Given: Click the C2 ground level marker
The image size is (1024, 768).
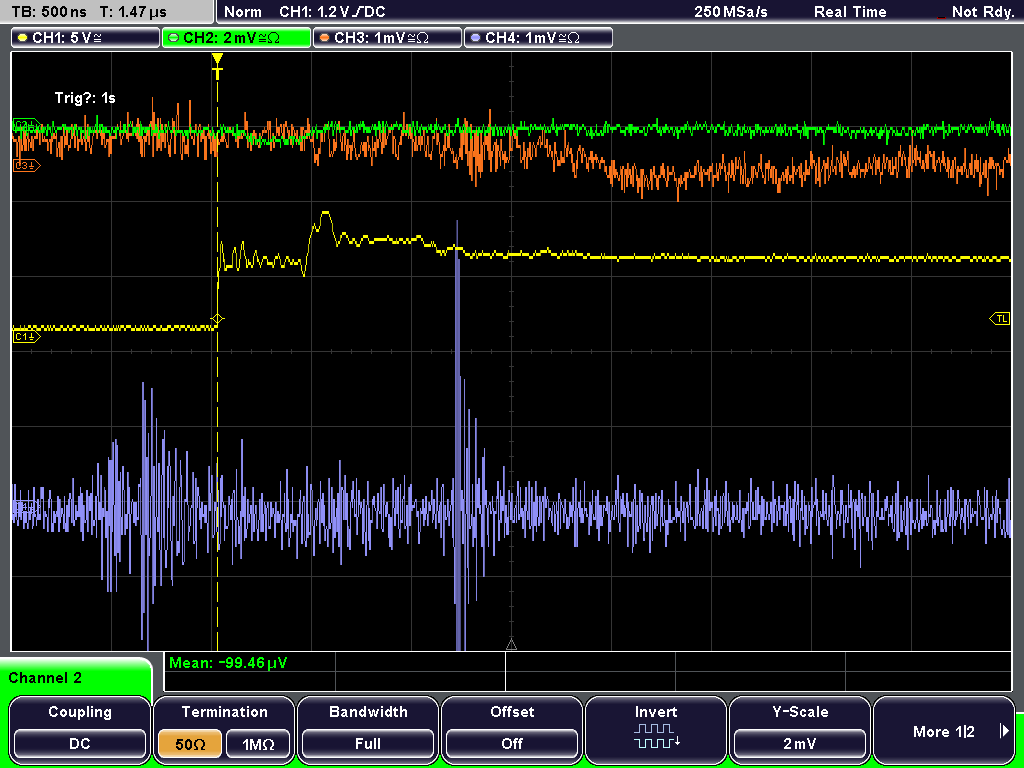Looking at the screenshot, I should (26, 124).
